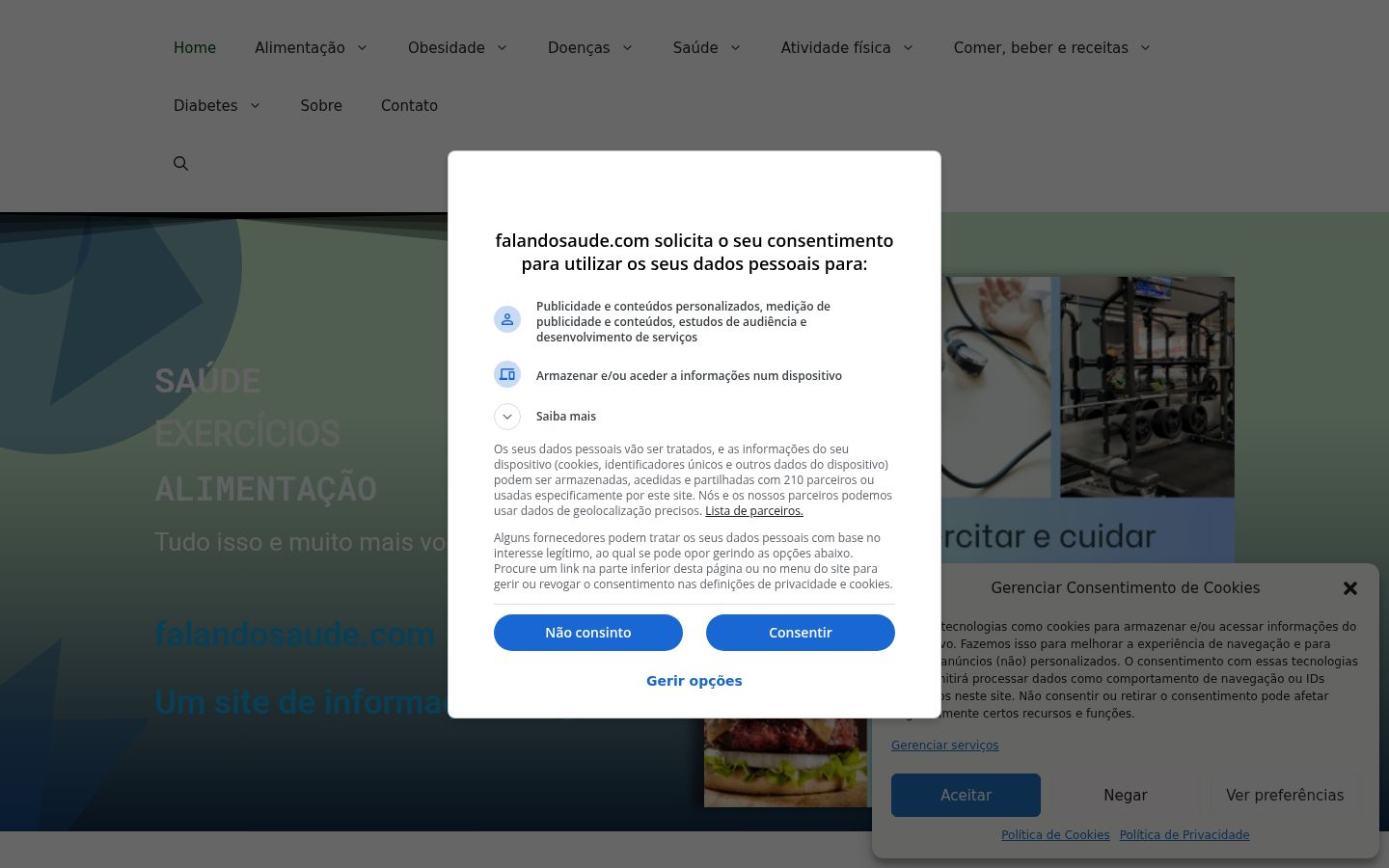The width and height of the screenshot is (1389, 868).
Task: Click the Consentir button
Action: point(801,633)
